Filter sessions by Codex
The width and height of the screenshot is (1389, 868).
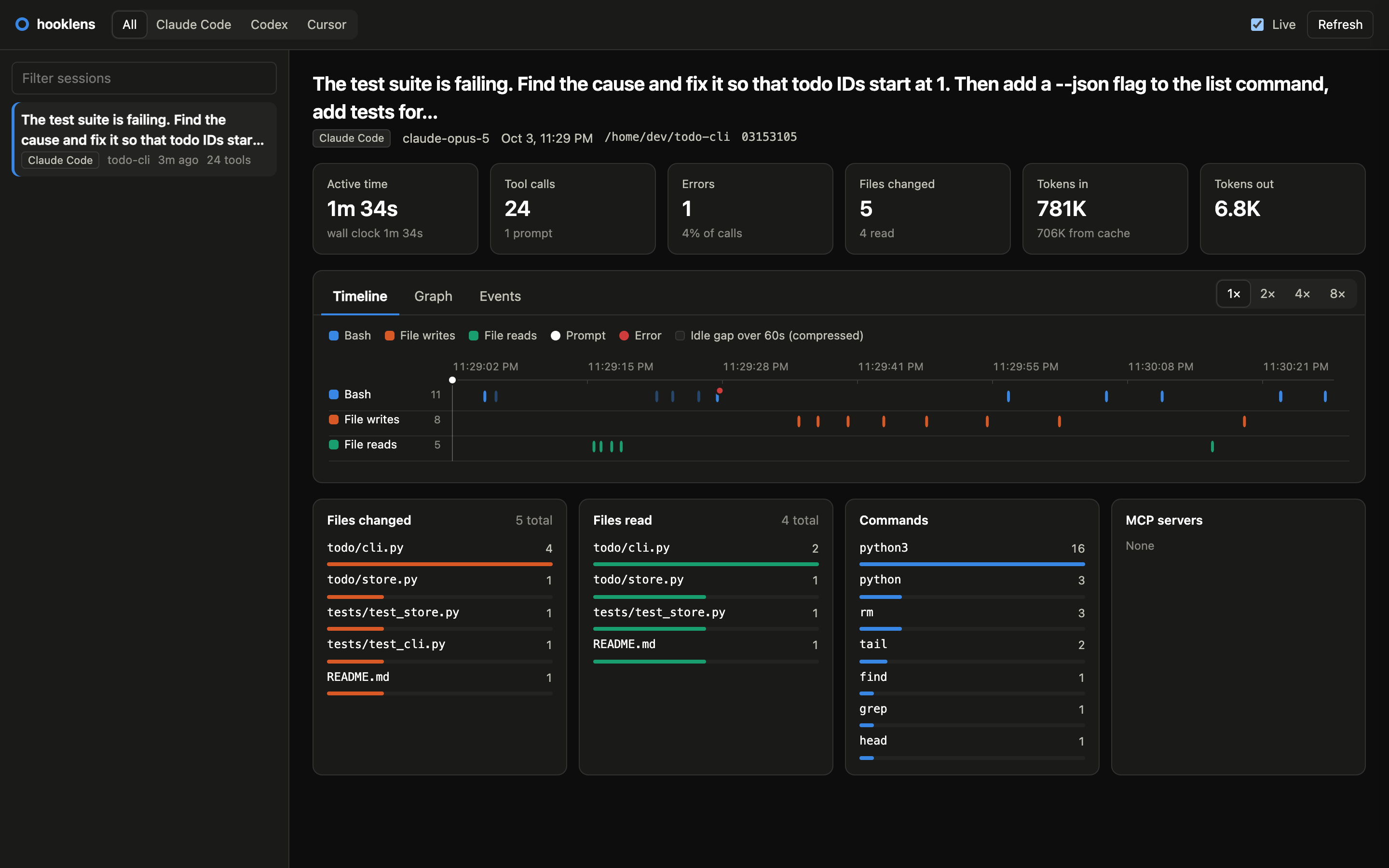[269, 25]
